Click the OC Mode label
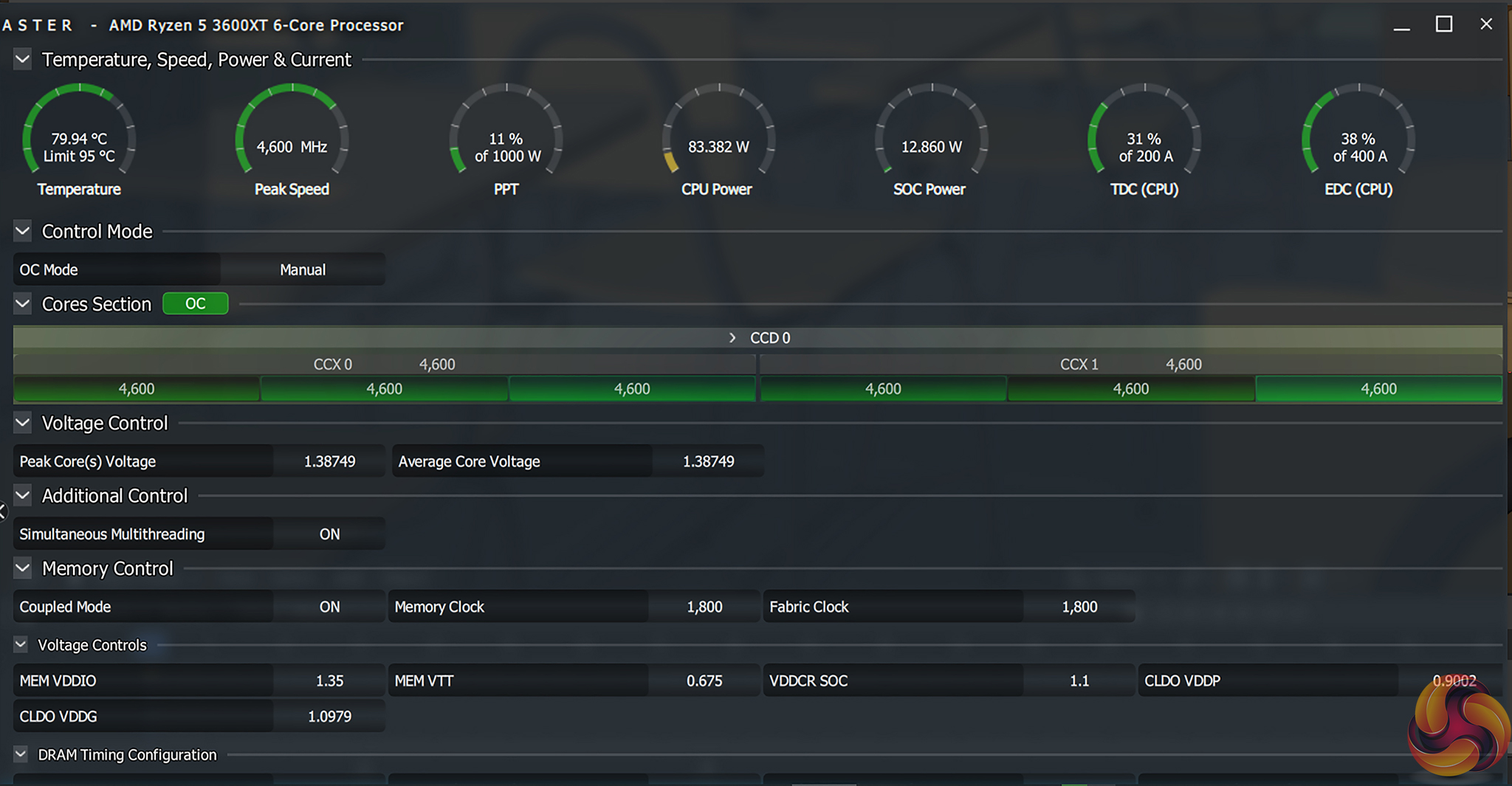 point(49,269)
